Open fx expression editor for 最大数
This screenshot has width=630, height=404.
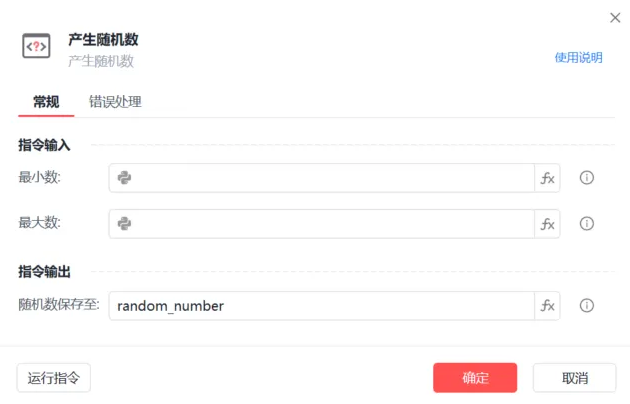coord(547,224)
